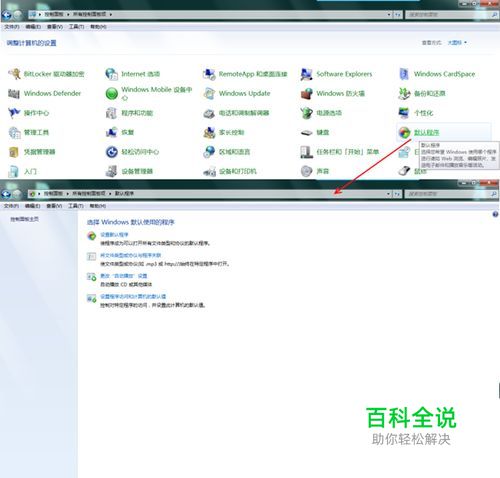Click the AutoPlay icon beside 更改“自动播放”设置
Screen dimensions: 500x478
point(92,277)
